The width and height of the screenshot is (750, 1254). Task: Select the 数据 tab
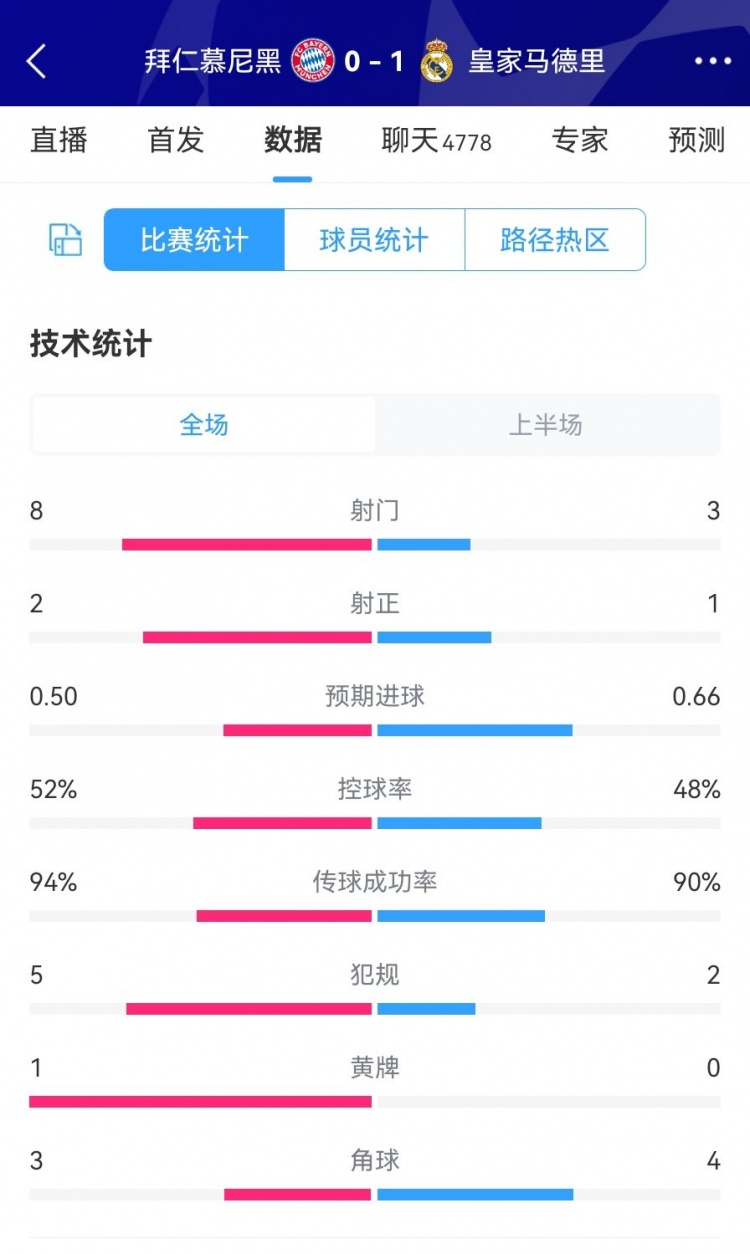293,140
